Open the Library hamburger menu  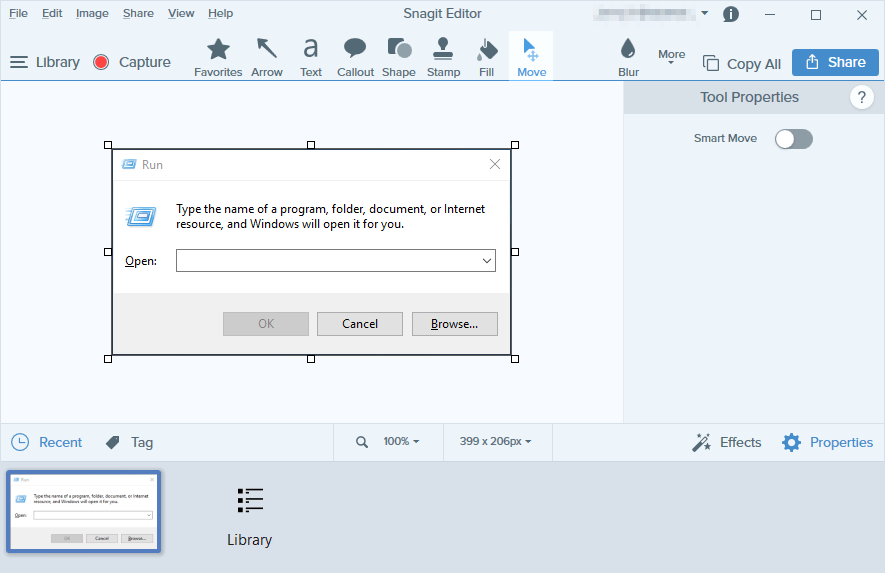point(19,62)
